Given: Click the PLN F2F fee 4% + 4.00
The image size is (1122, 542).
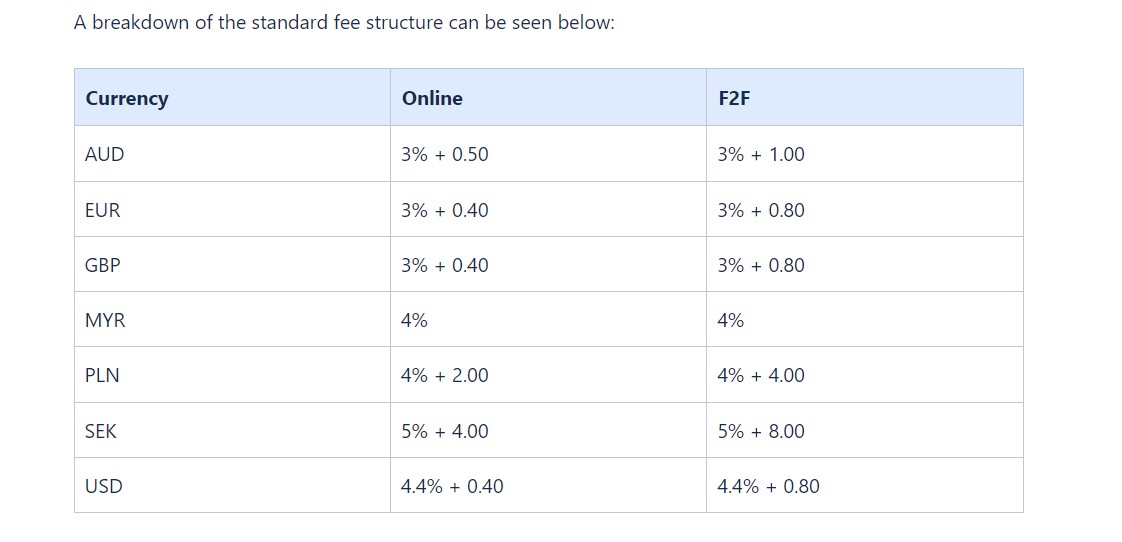Looking at the screenshot, I should (x=761, y=375).
